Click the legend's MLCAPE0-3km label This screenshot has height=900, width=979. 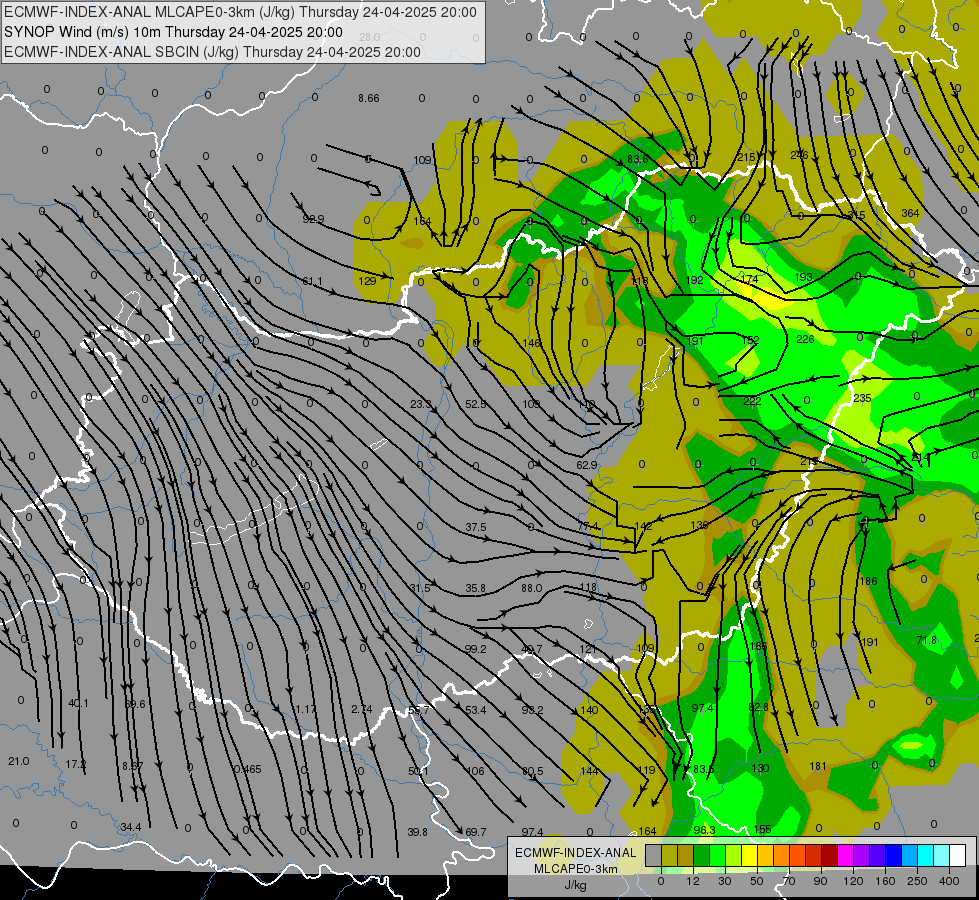(x=576, y=869)
